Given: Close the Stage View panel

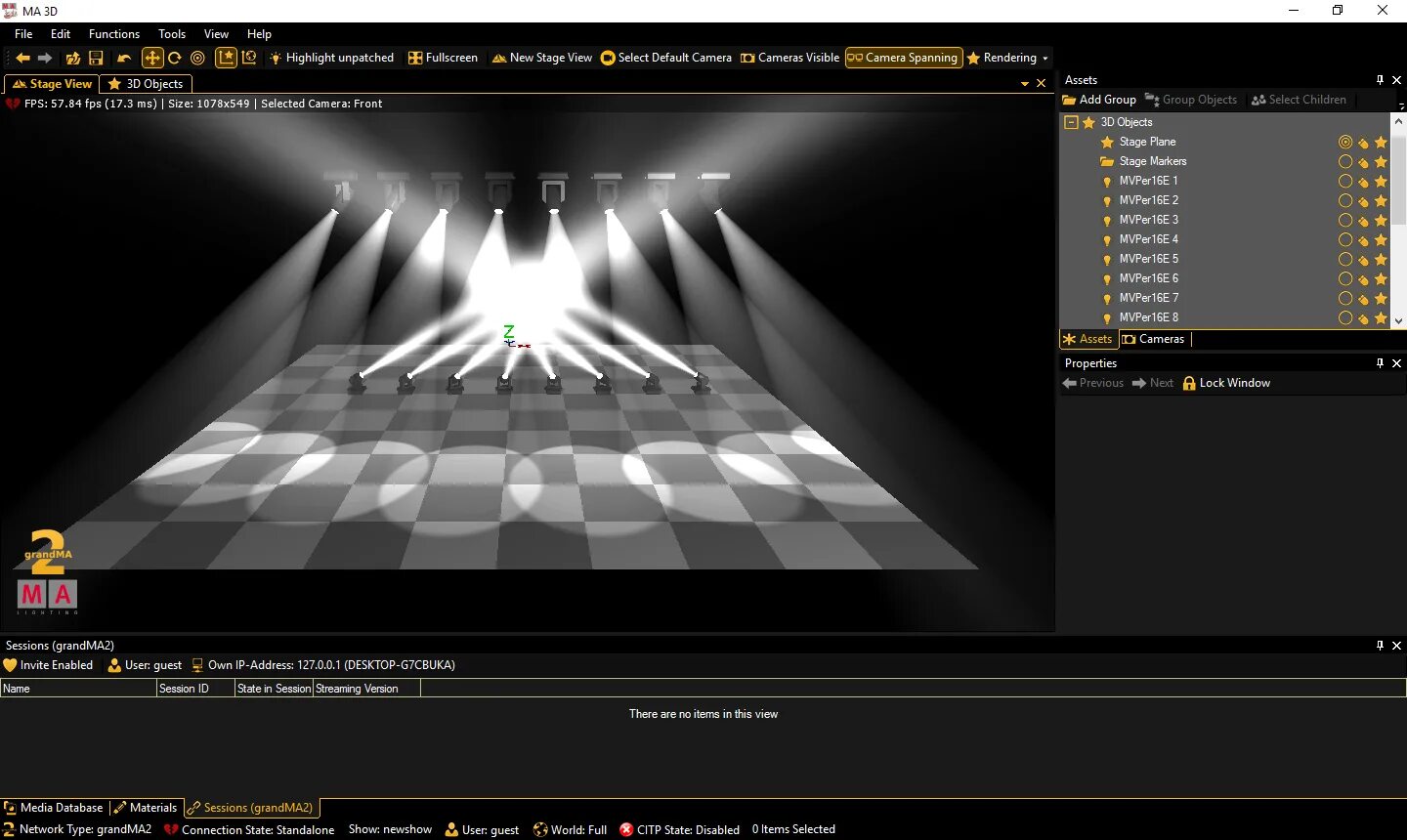Looking at the screenshot, I should (x=1042, y=84).
